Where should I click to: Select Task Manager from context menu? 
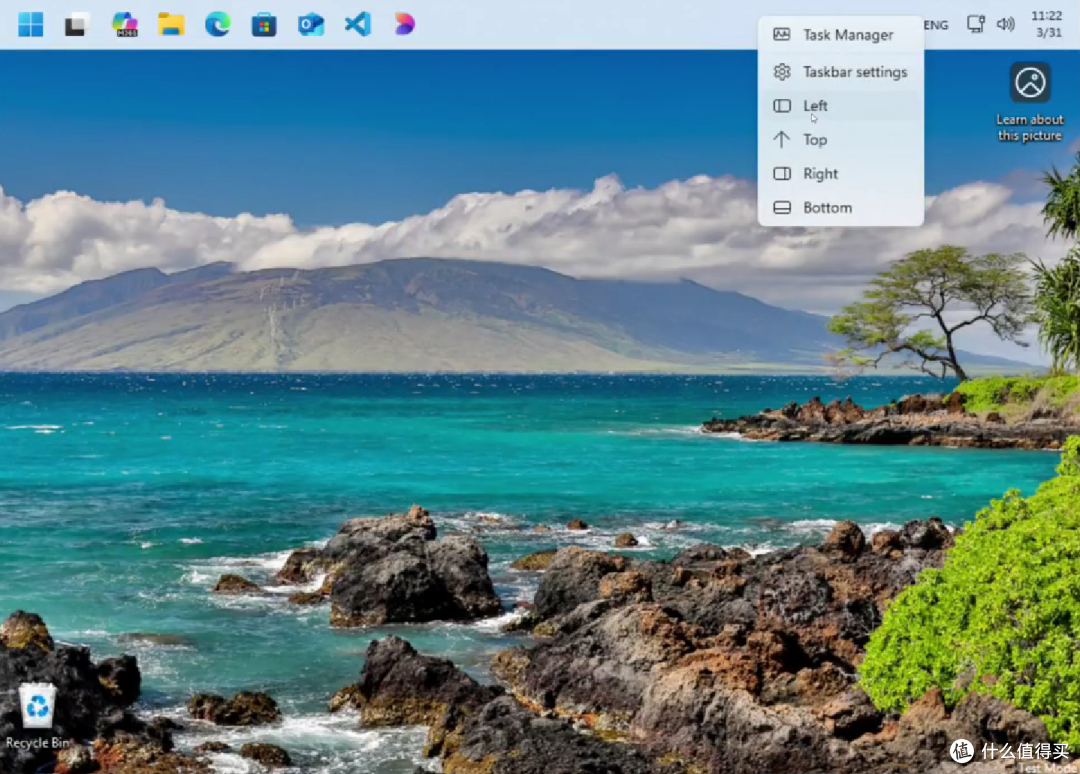(x=840, y=34)
